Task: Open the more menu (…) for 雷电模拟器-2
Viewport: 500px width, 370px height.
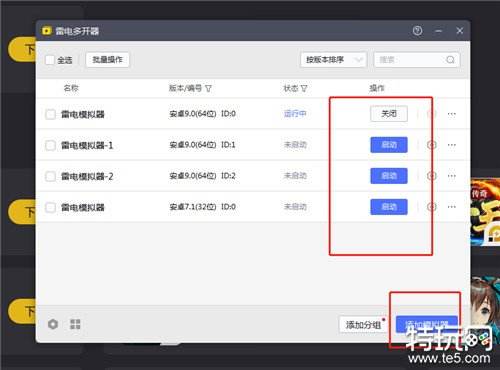Action: 452,176
